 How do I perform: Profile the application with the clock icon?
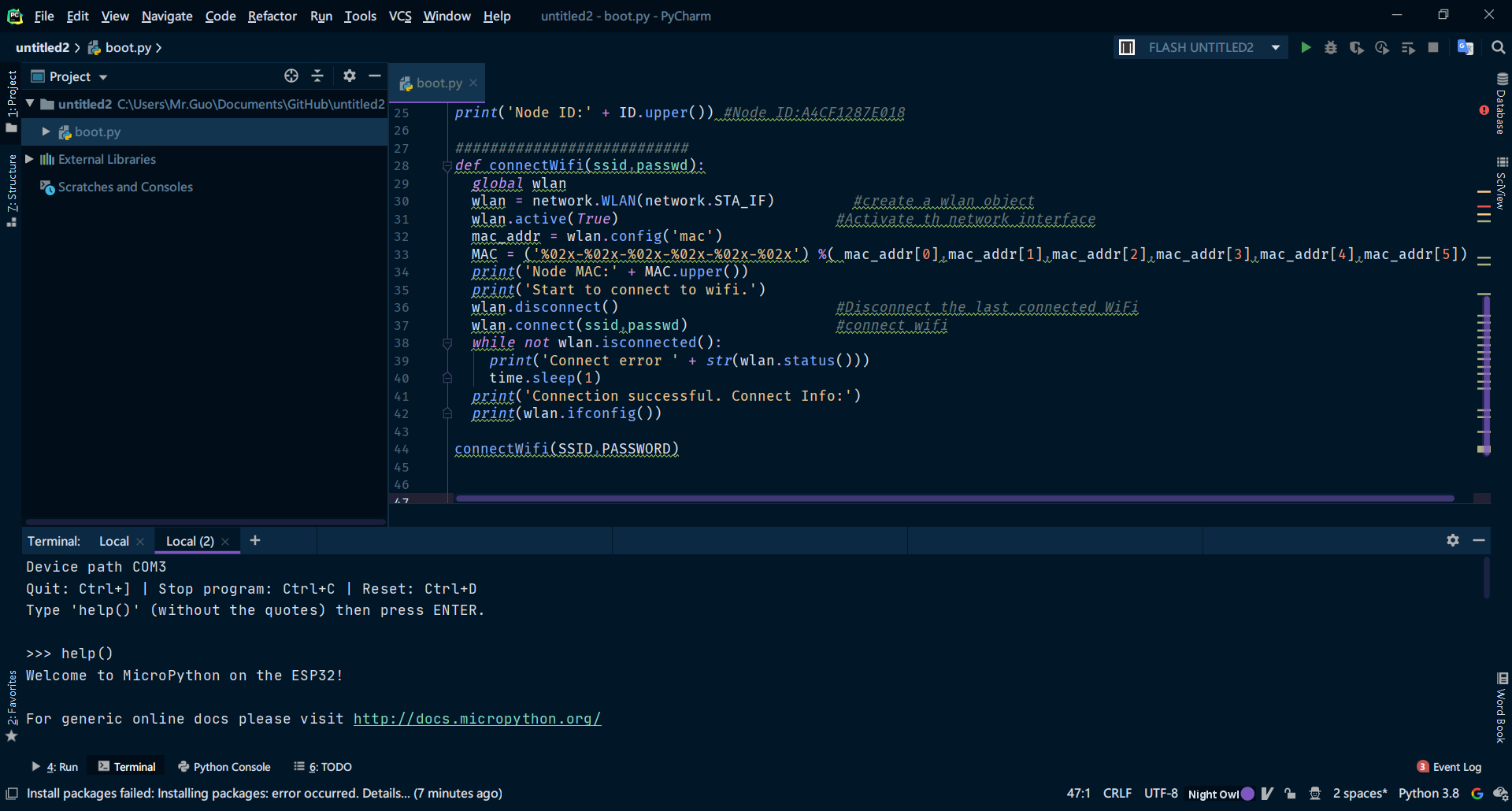pyautogui.click(x=1383, y=47)
